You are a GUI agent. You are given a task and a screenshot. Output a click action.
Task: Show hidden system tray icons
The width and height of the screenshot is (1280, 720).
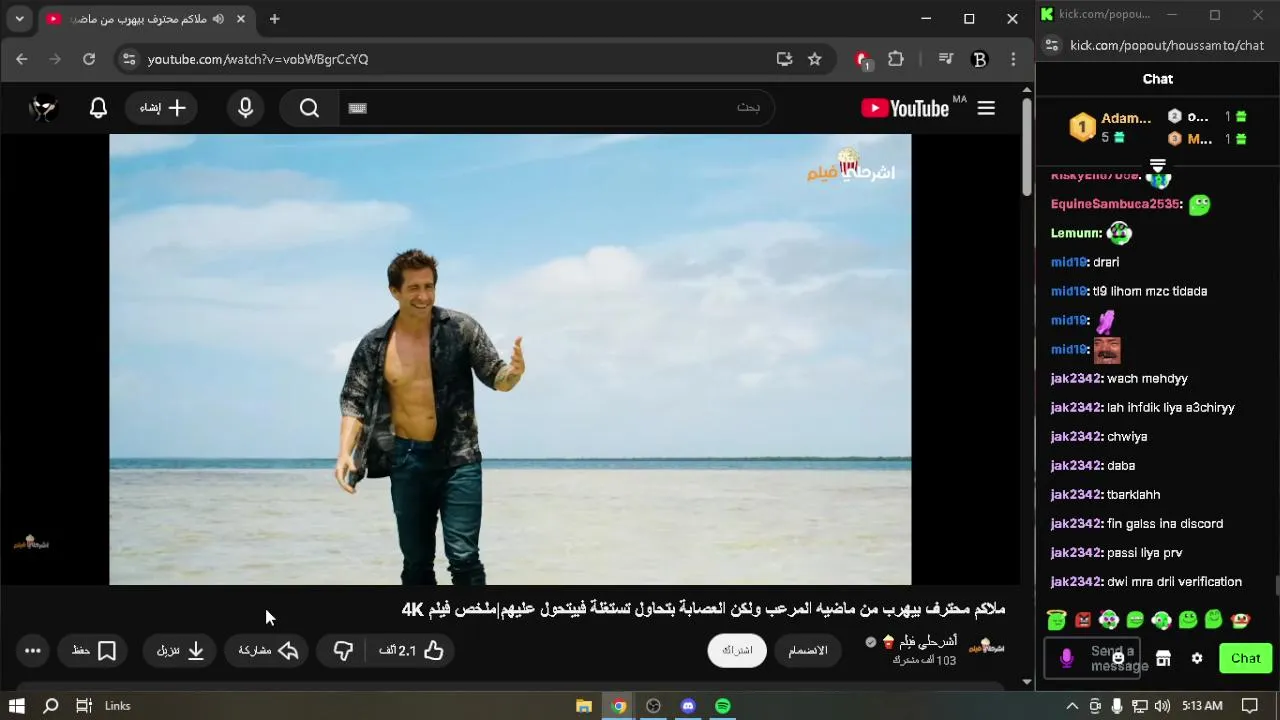[x=1072, y=706]
